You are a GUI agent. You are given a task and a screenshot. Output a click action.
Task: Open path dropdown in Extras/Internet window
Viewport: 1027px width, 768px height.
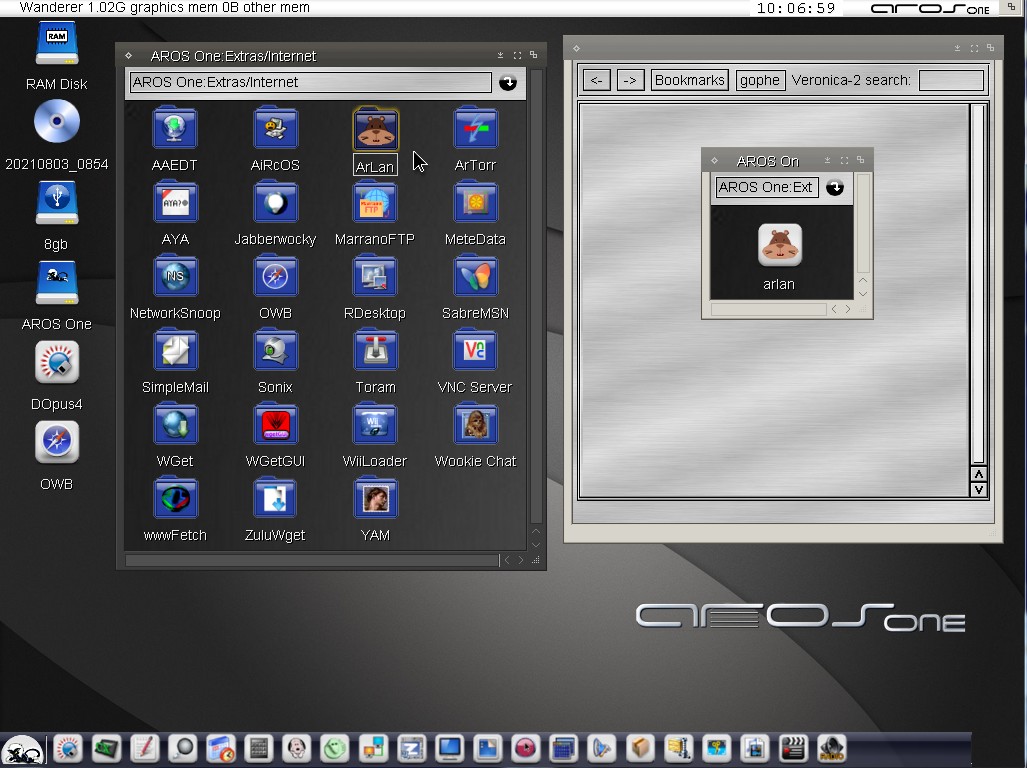coord(508,83)
